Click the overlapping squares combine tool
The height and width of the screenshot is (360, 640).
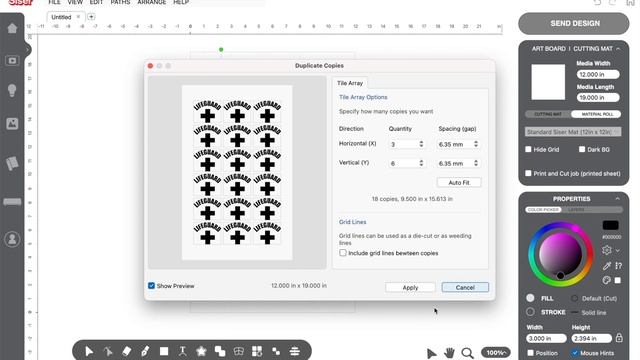pos(220,351)
